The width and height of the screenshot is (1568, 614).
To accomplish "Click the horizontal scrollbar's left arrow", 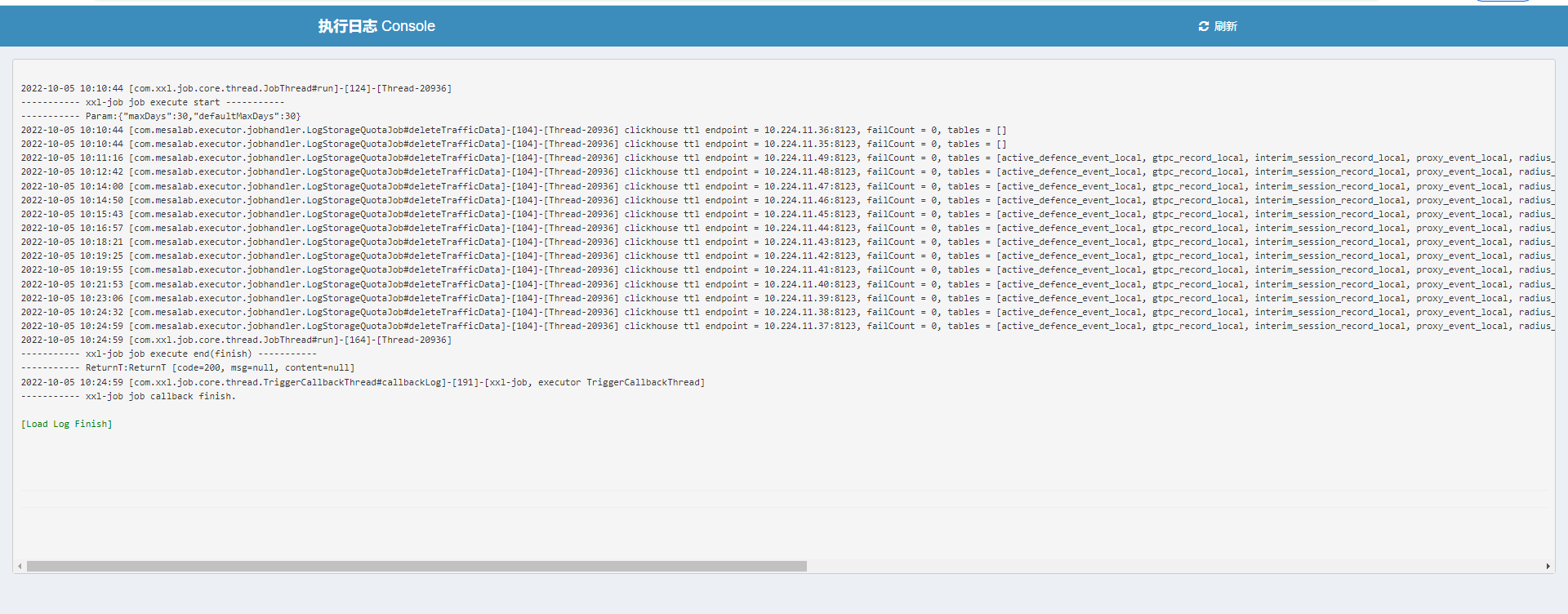I will (x=20, y=566).
